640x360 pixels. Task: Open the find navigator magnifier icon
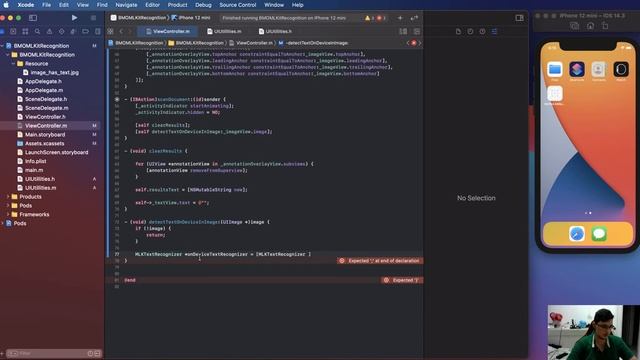[37, 31]
